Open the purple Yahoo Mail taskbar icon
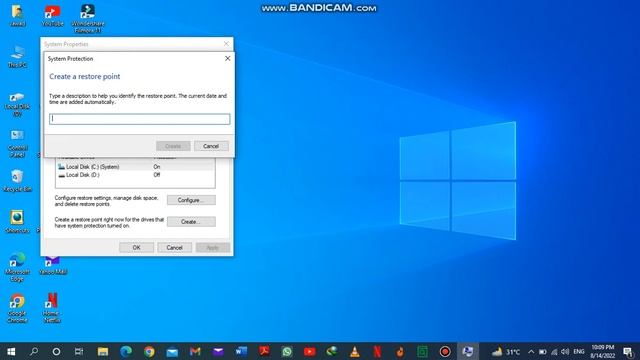Viewport: 640px width, 360px height. click(x=218, y=351)
